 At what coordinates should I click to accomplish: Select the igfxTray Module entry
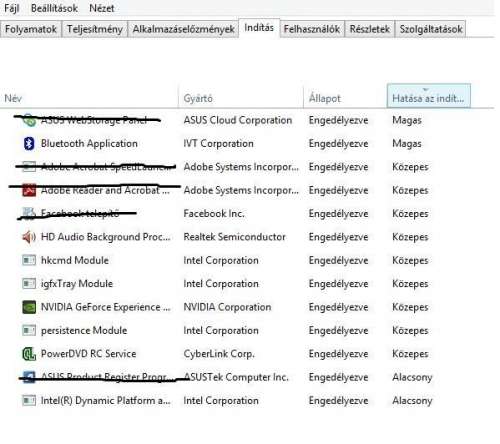[77, 284]
